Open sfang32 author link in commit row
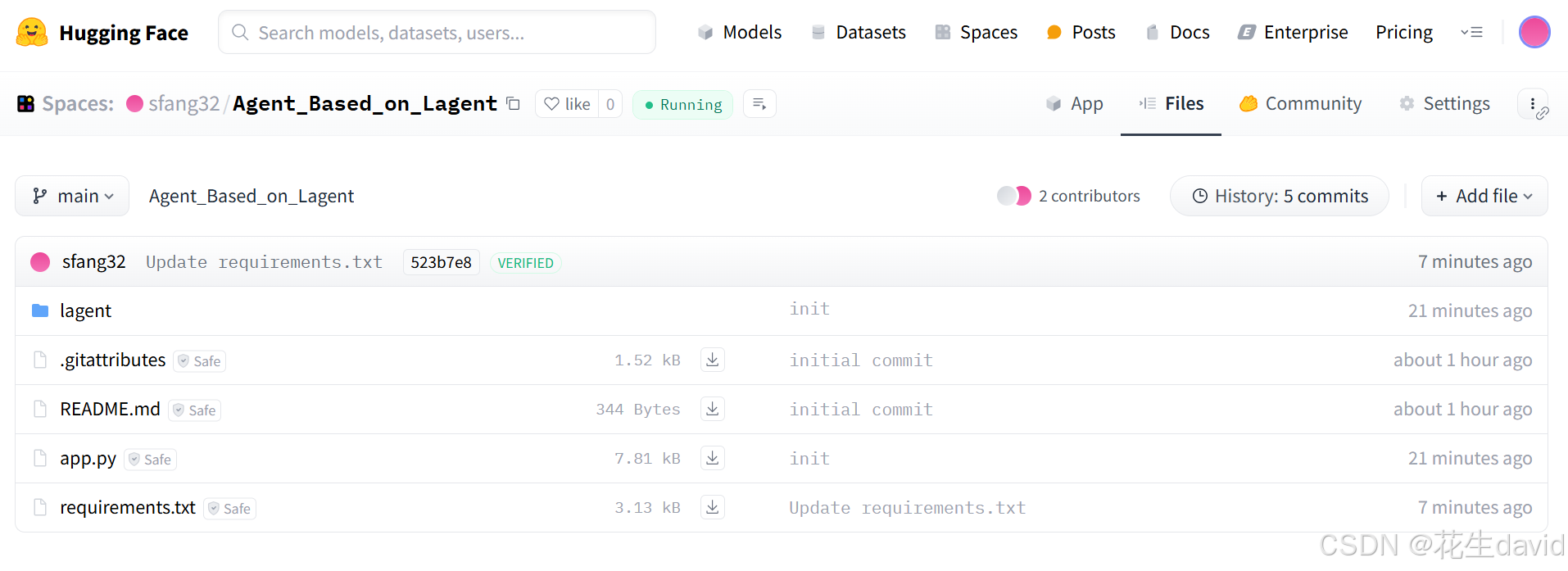This screenshot has height=571, width=1568. [94, 262]
